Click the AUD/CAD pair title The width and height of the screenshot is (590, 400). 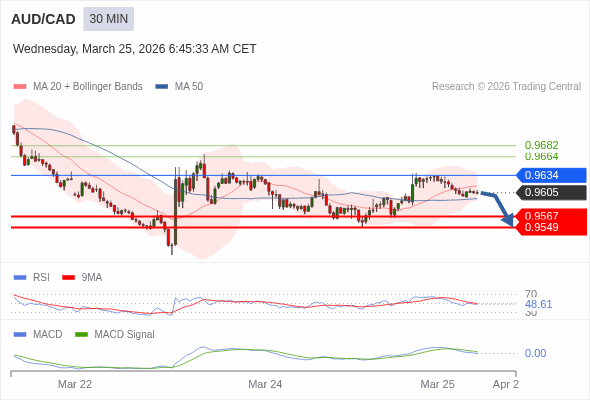click(43, 19)
